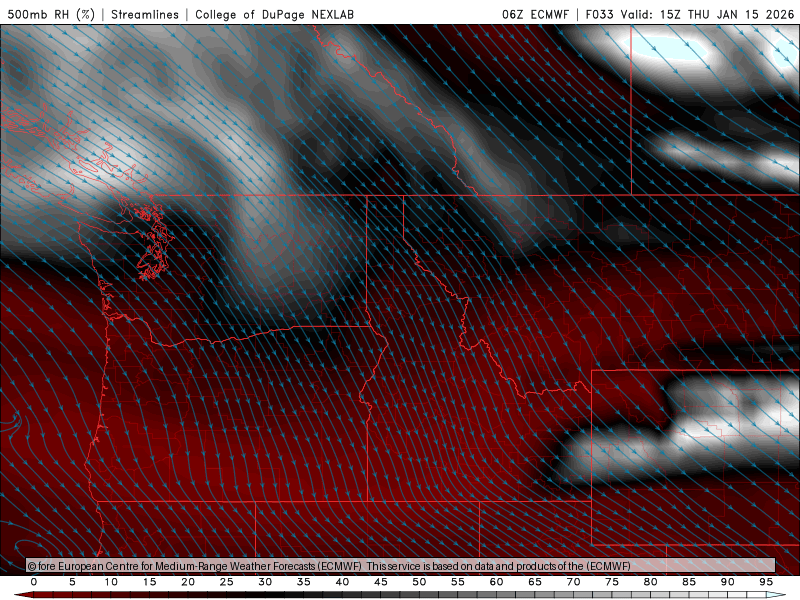Click the '55' value on the color scale

click(x=458, y=582)
